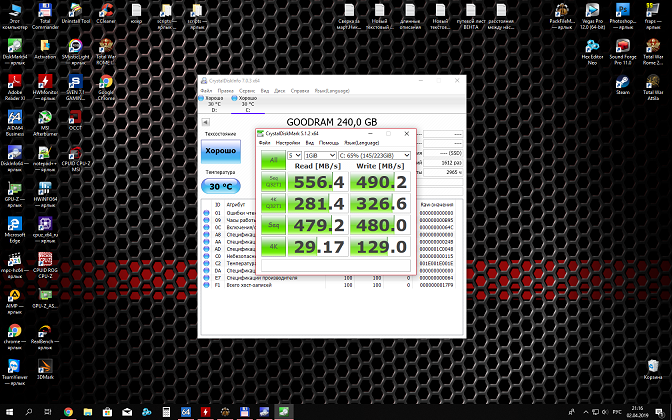Viewport: 672px width, 420px height.
Task: Select the CCleaner desktop icon
Action: [106, 14]
